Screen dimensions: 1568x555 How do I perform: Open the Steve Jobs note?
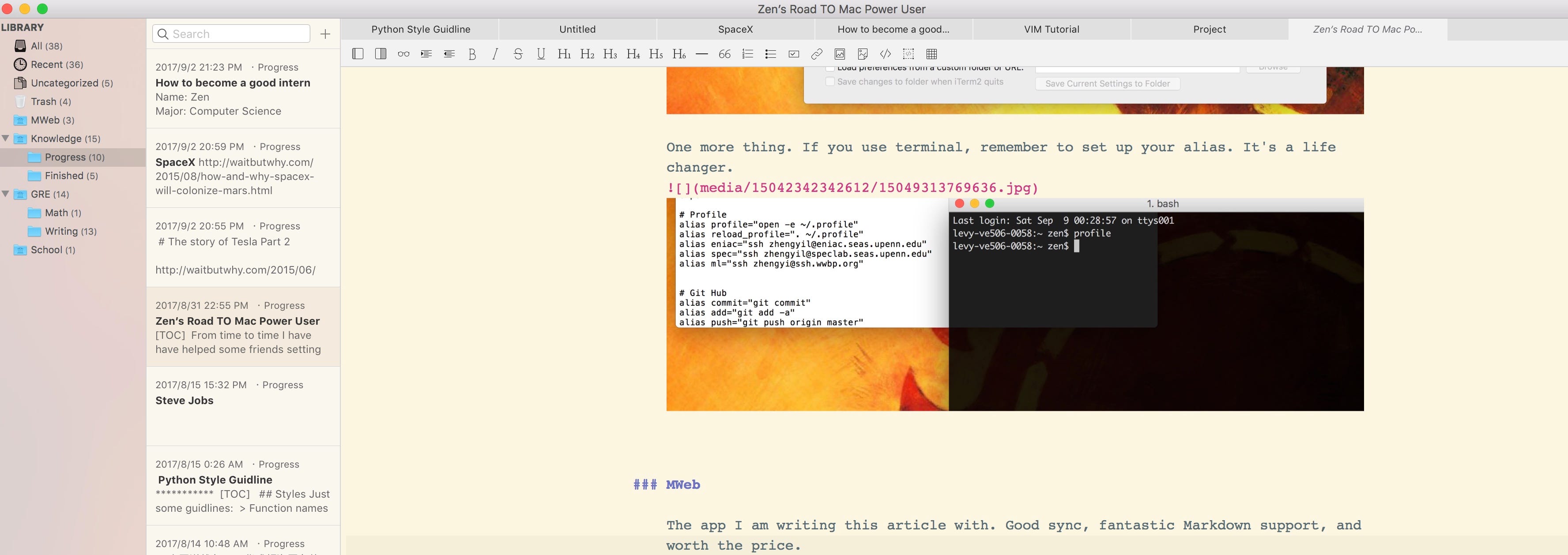tap(243, 406)
